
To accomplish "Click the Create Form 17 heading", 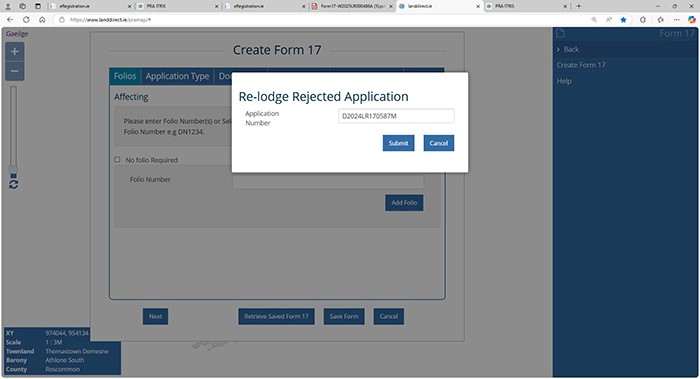I will click(277, 50).
